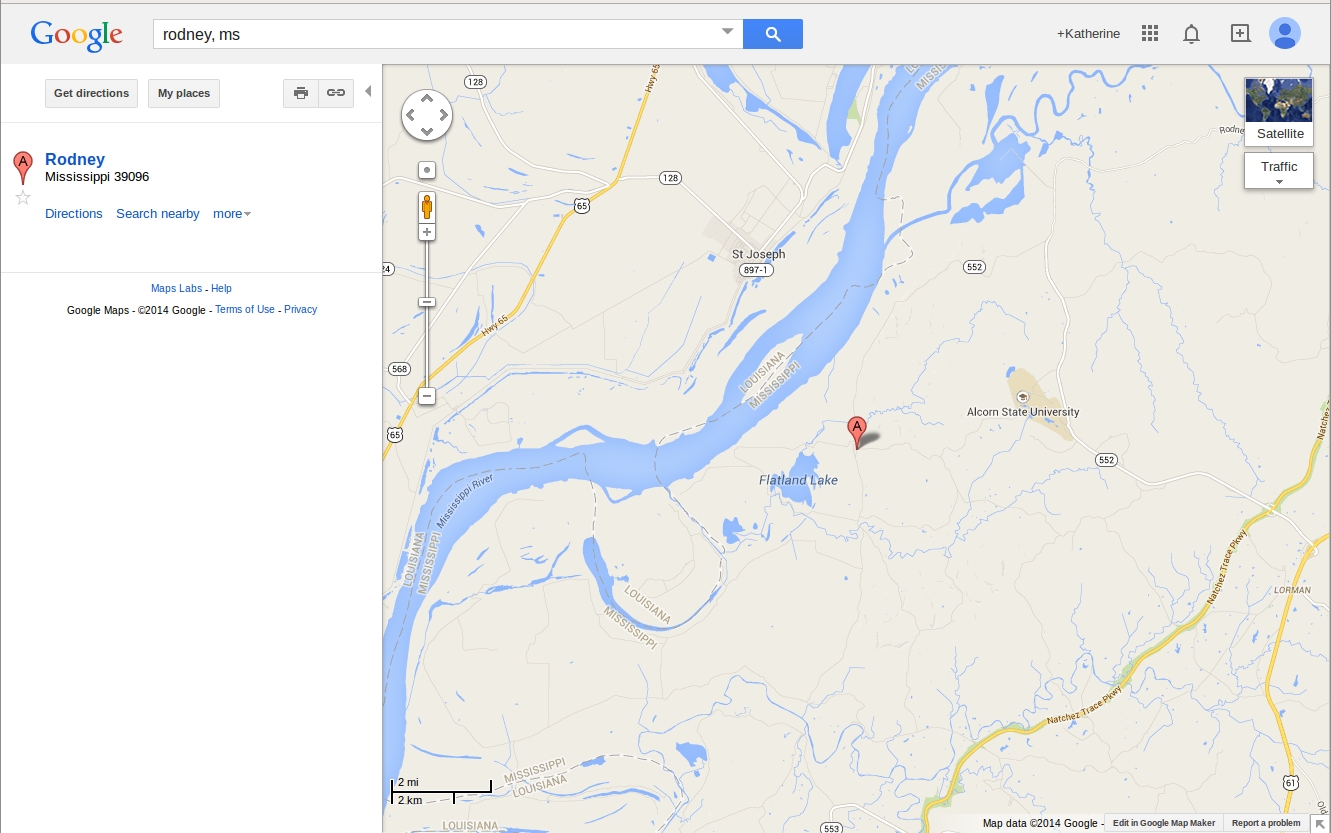Screen dimensions: 1331x833
Task: Click inside the search text field
Action: tap(438, 34)
